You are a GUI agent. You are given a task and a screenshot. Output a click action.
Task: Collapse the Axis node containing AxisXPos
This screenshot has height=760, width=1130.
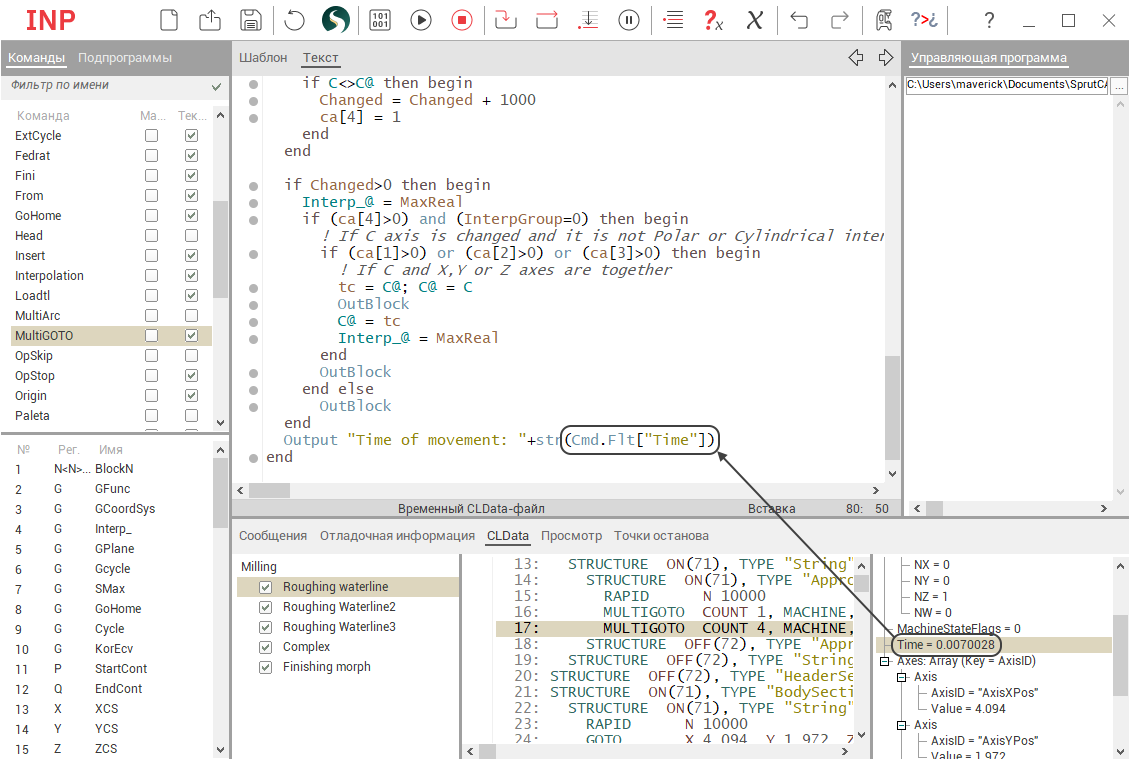902,677
